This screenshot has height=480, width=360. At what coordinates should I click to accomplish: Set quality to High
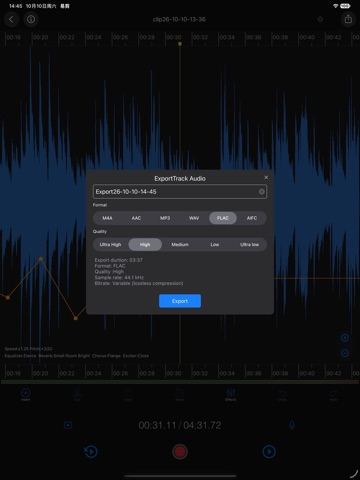tap(145, 244)
